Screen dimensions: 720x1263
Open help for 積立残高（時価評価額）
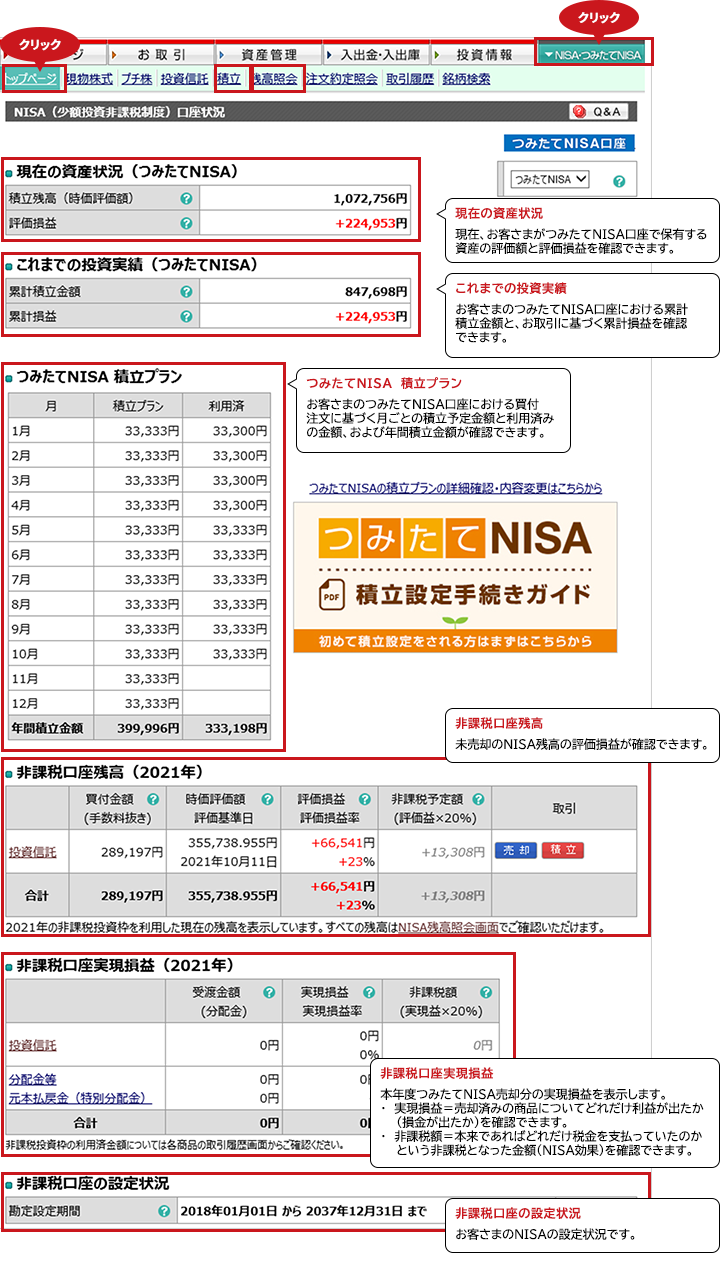(185, 198)
